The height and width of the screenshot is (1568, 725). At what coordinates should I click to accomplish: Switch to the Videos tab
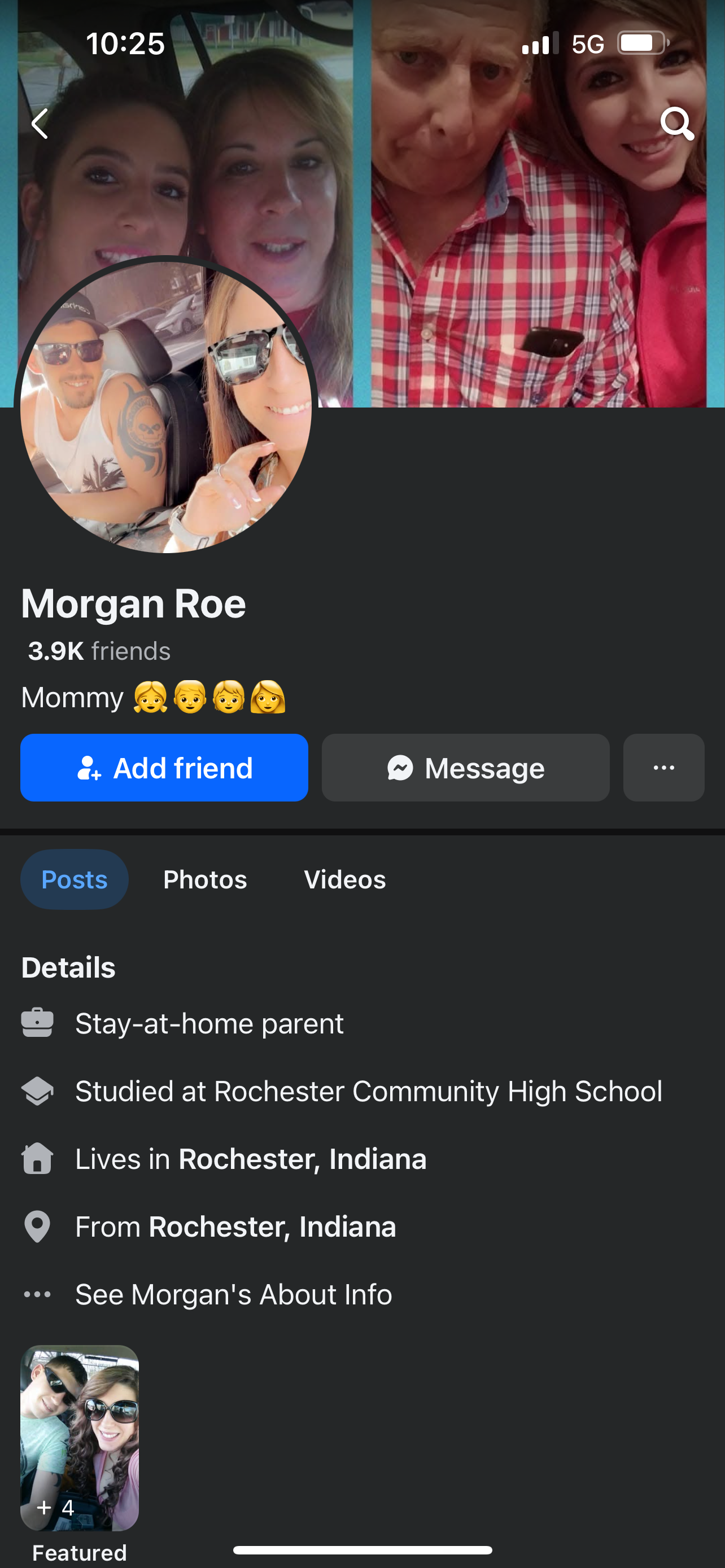344,879
